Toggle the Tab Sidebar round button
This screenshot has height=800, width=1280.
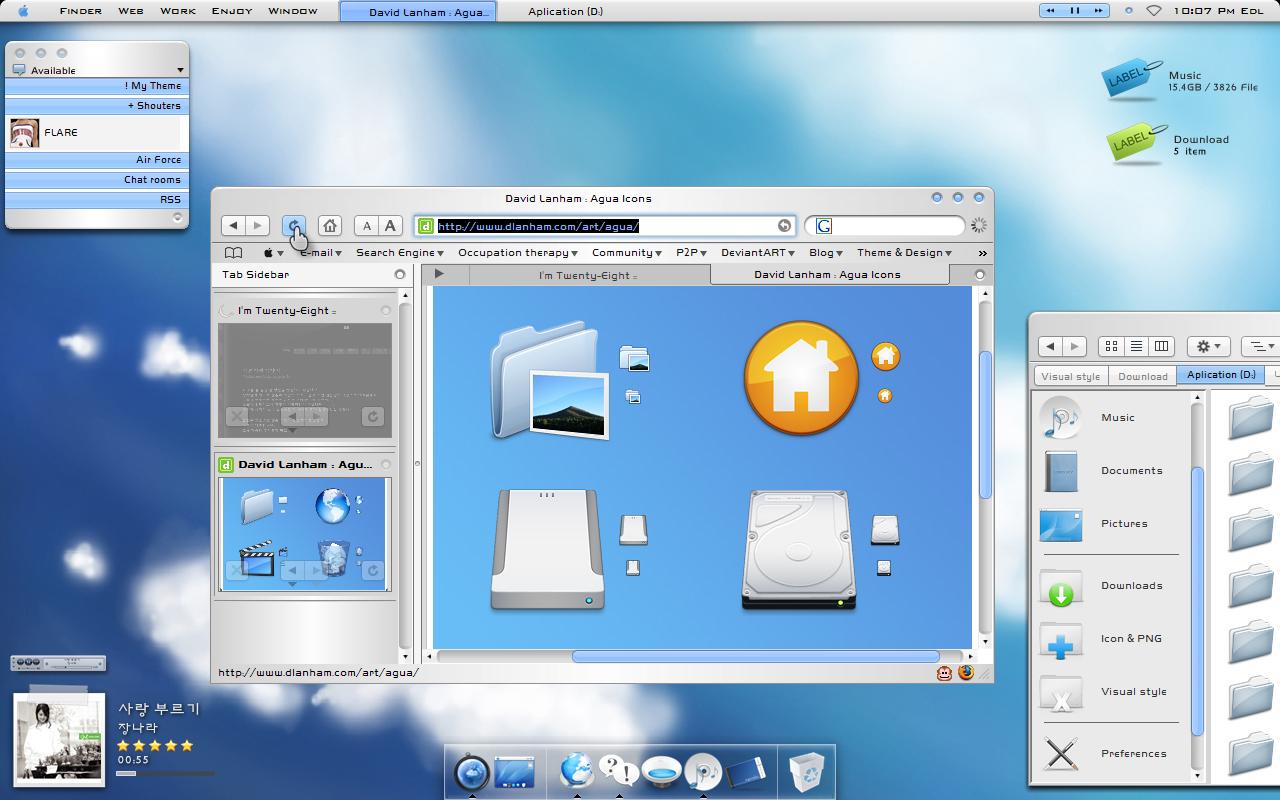click(400, 274)
